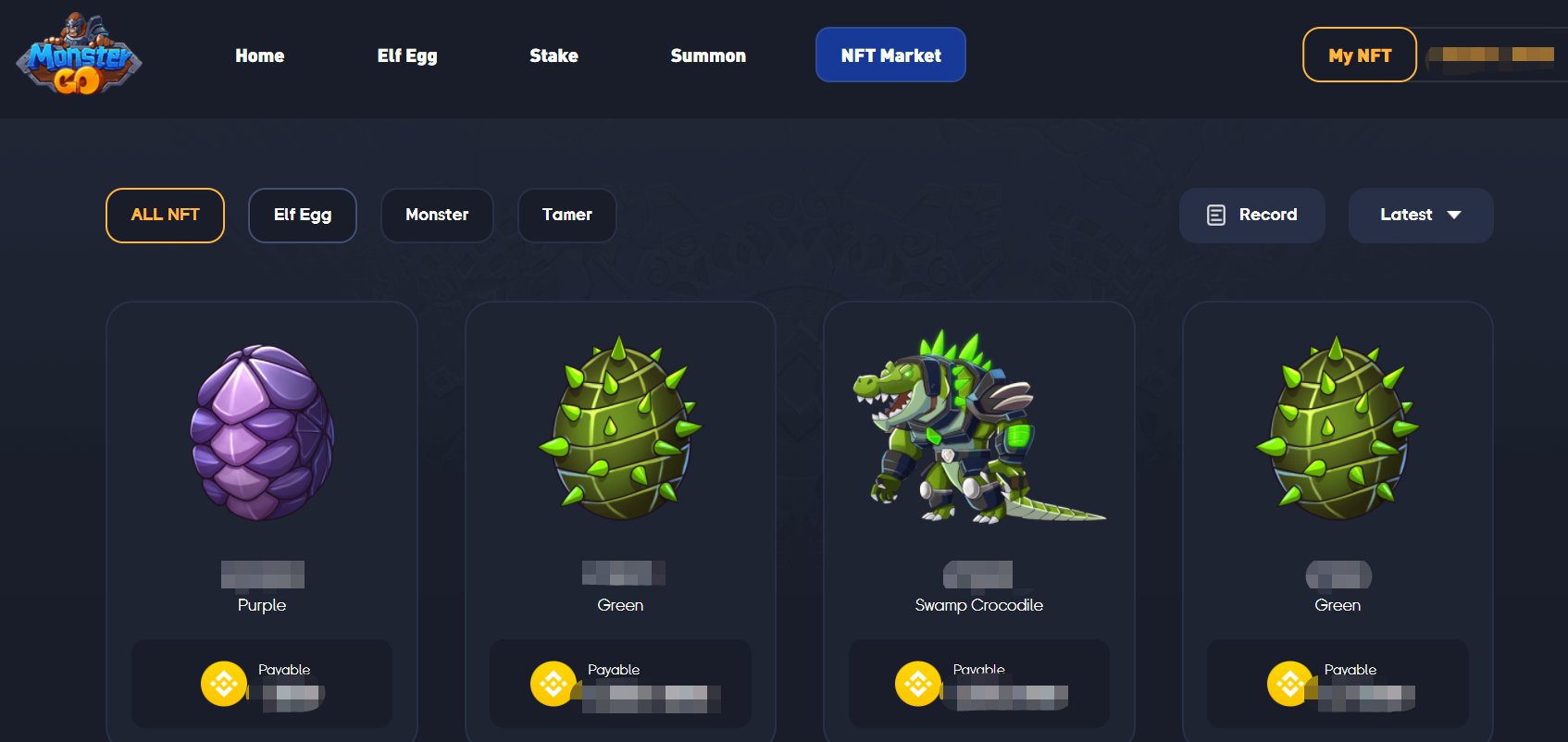Screen dimensions: 1568x742
Task: Open My NFT
Action: coord(1360,55)
